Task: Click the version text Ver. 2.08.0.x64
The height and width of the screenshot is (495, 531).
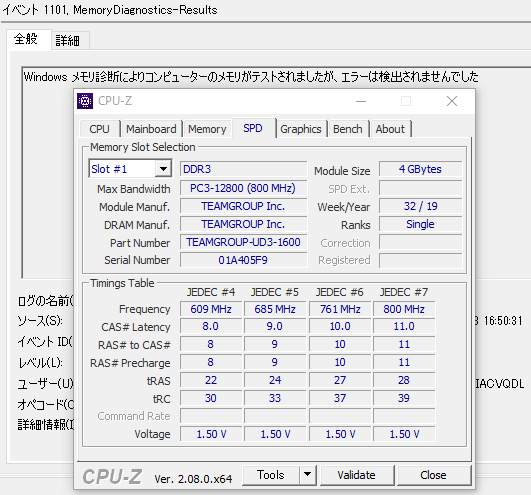Action: point(193,479)
